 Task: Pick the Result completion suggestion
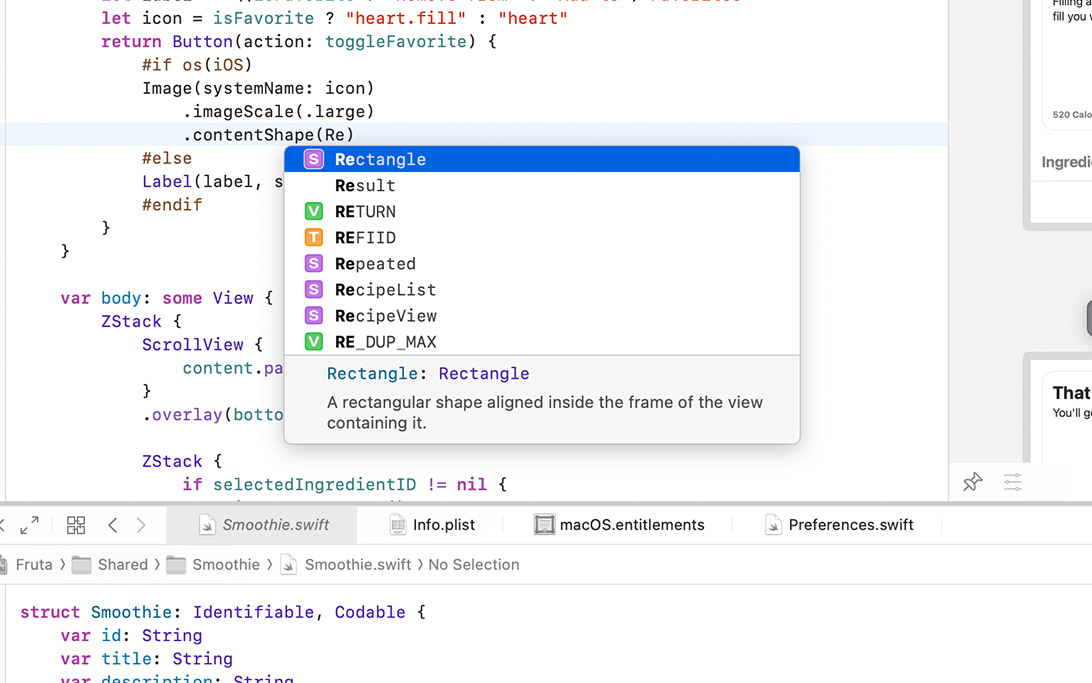365,186
